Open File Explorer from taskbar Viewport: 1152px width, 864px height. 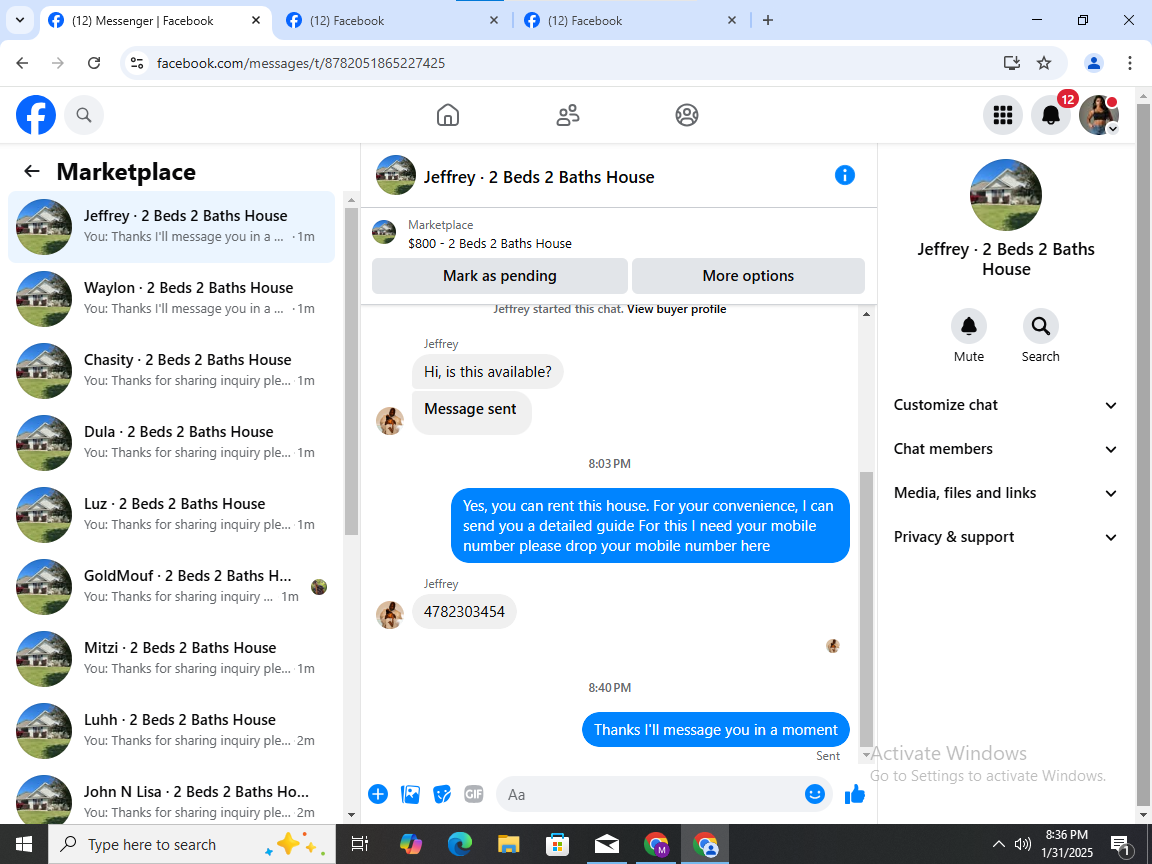point(508,844)
